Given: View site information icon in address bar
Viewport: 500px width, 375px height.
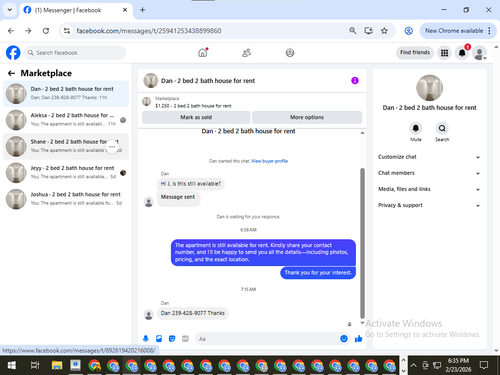Looking at the screenshot, I should 67,31.
